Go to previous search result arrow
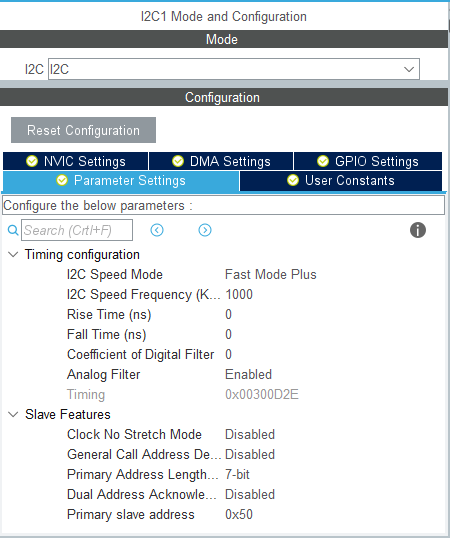The width and height of the screenshot is (450, 538). 157,230
